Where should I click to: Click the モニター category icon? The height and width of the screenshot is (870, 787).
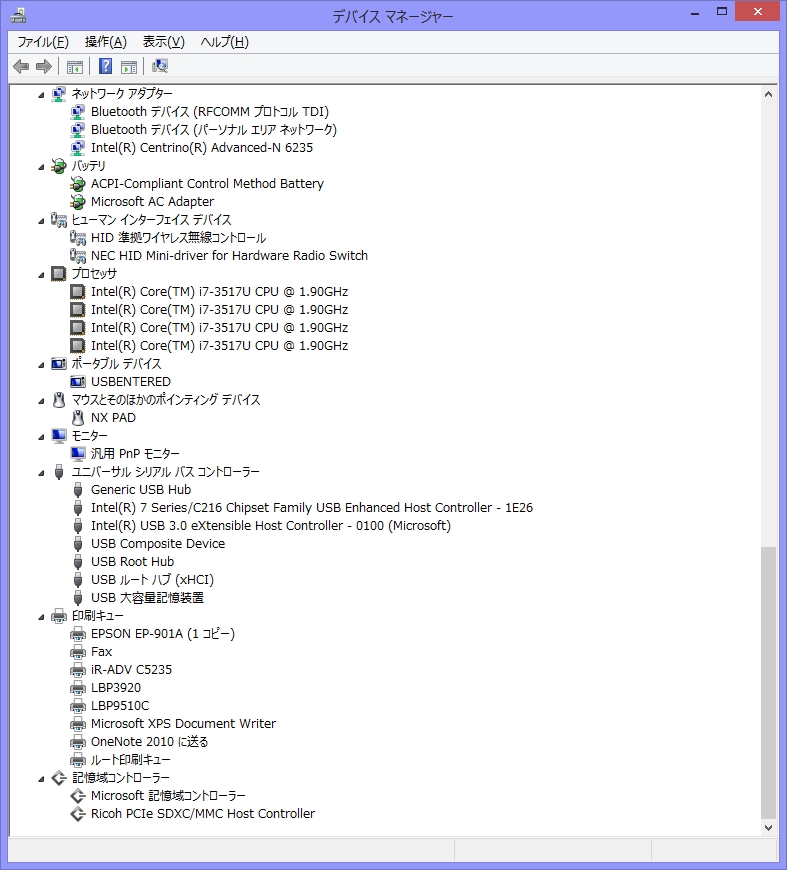[58, 436]
